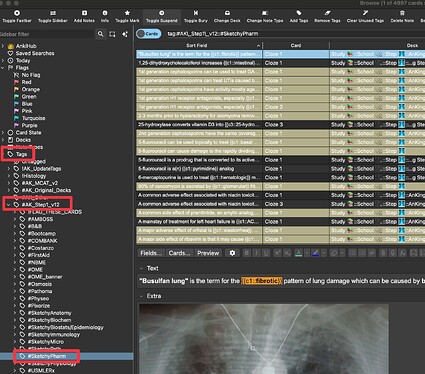The height and width of the screenshot is (374, 425).
Task: Click the Preview button
Action: coord(208,253)
